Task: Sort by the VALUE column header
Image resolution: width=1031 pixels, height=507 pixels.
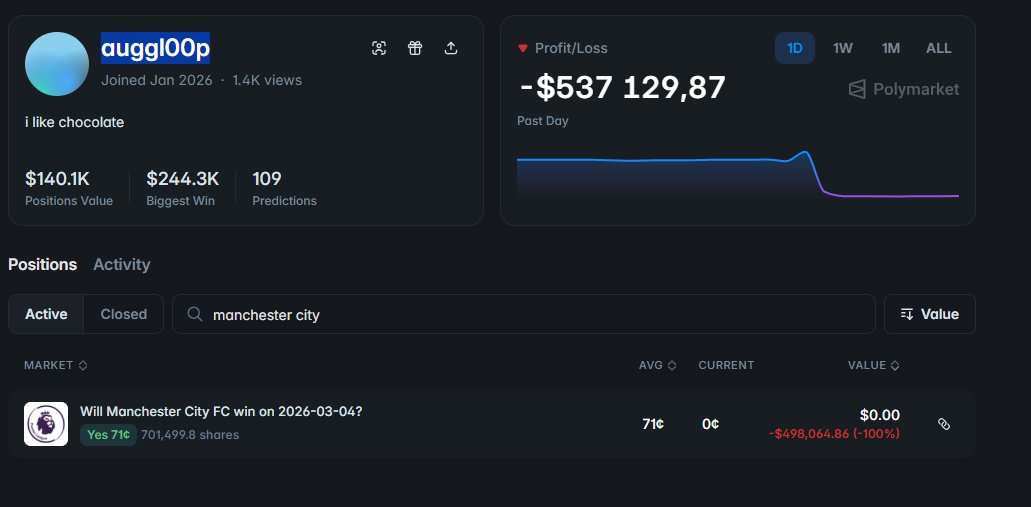Action: (874, 365)
